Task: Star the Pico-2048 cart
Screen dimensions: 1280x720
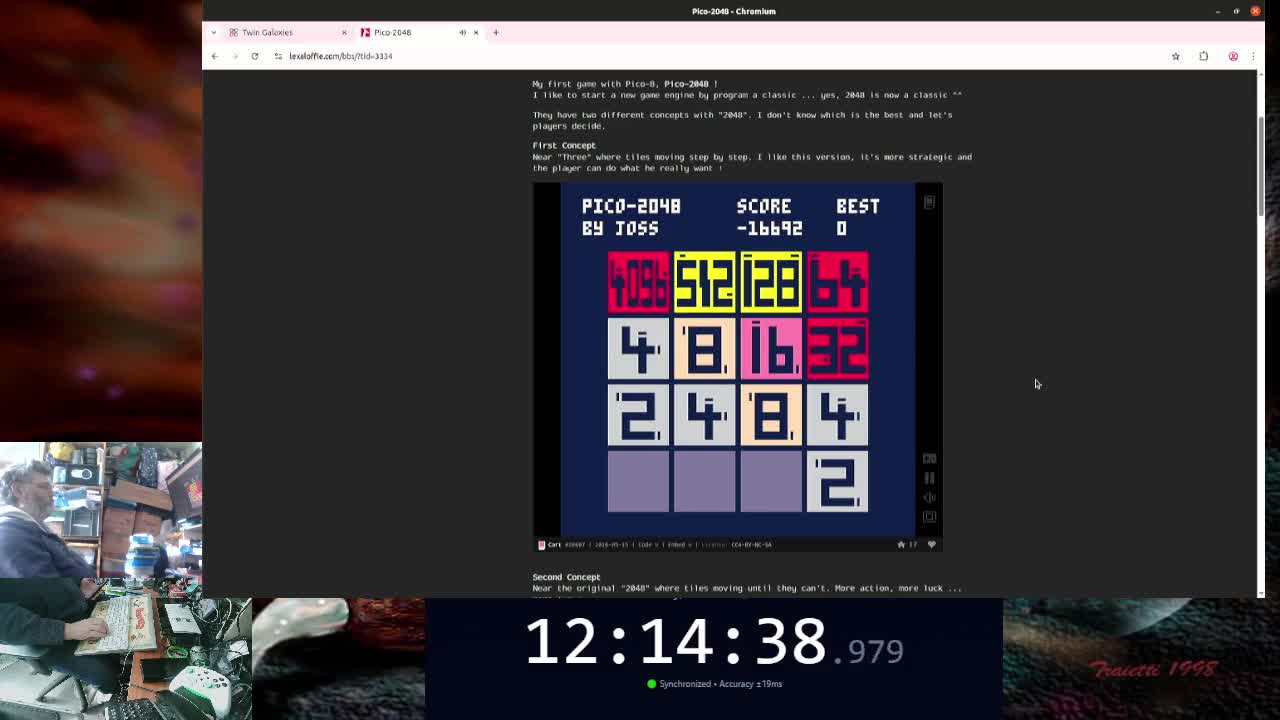Action: click(901, 545)
